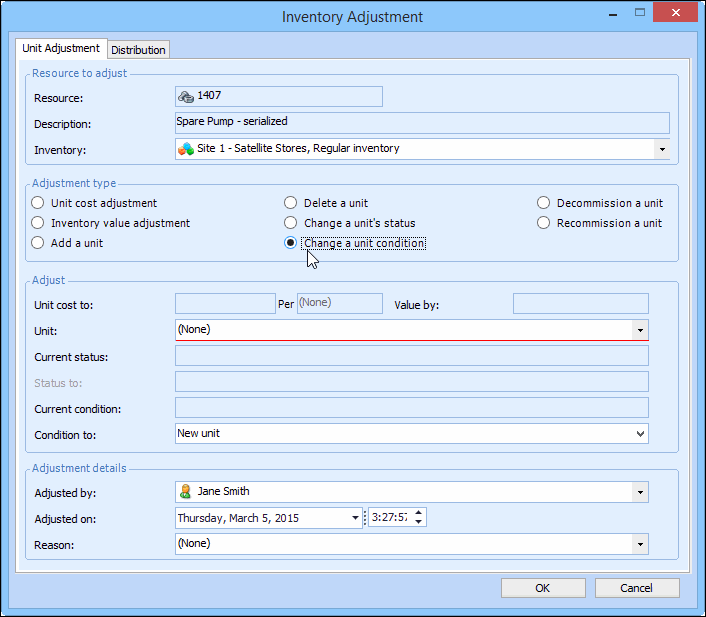The image size is (706, 617).
Task: Click the Site 1 inventory icon
Action: coord(185,149)
